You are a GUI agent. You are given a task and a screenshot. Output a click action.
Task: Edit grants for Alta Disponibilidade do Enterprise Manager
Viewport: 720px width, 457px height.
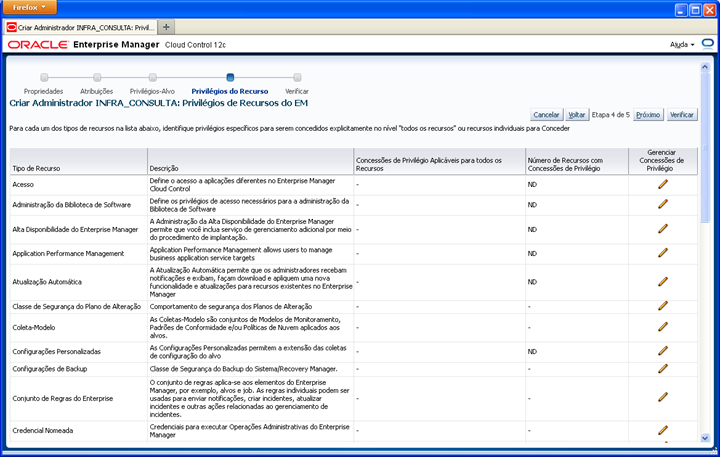663,229
